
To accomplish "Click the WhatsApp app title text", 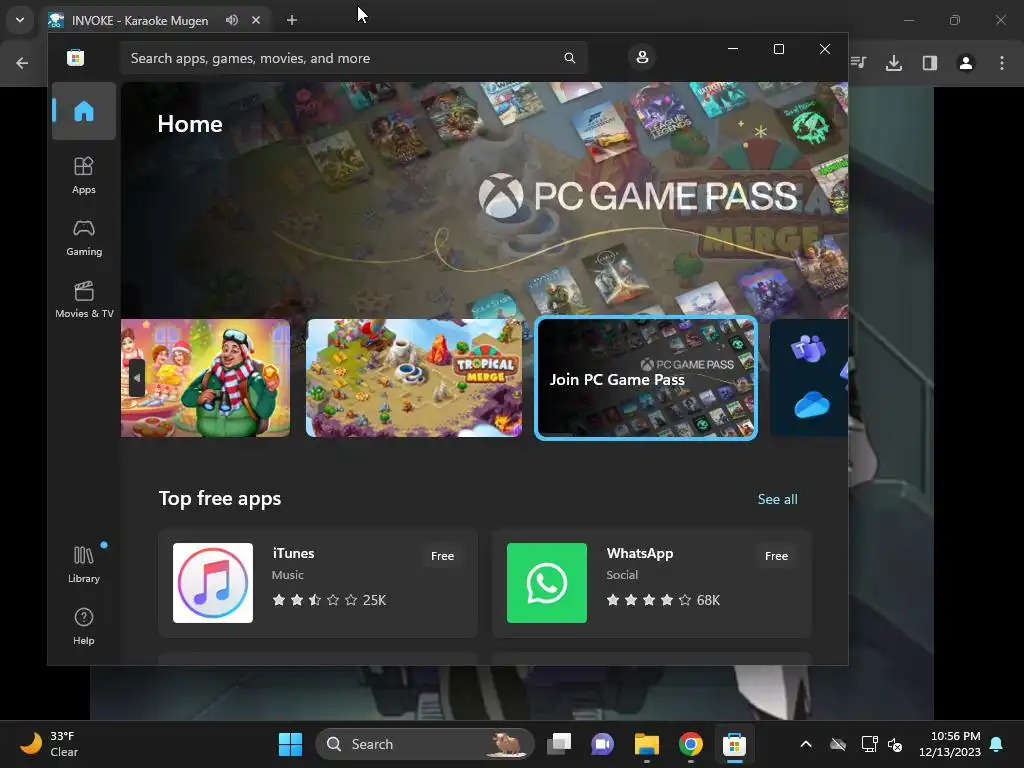I will [639, 553].
